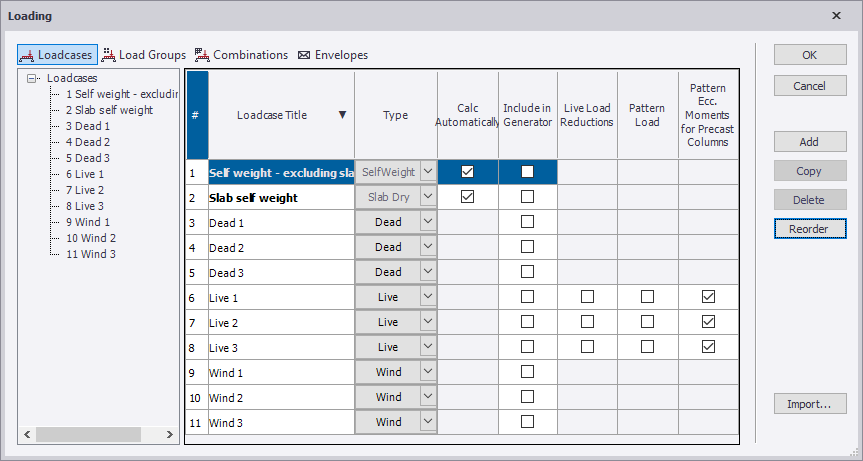The width and height of the screenshot is (863, 461).
Task: Enable Pattern Load for Live 2
Action: (x=647, y=321)
